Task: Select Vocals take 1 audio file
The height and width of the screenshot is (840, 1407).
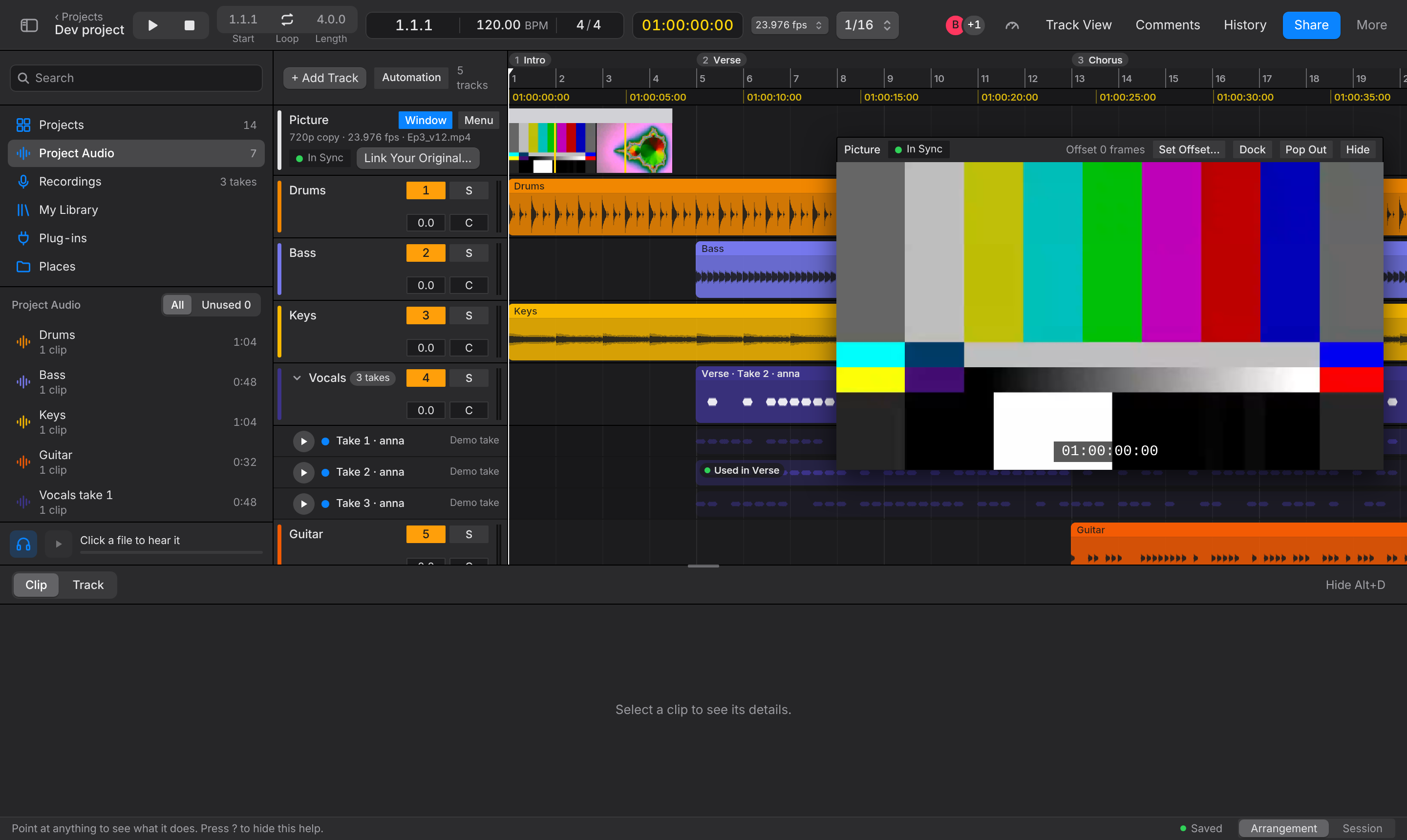Action: [136, 502]
